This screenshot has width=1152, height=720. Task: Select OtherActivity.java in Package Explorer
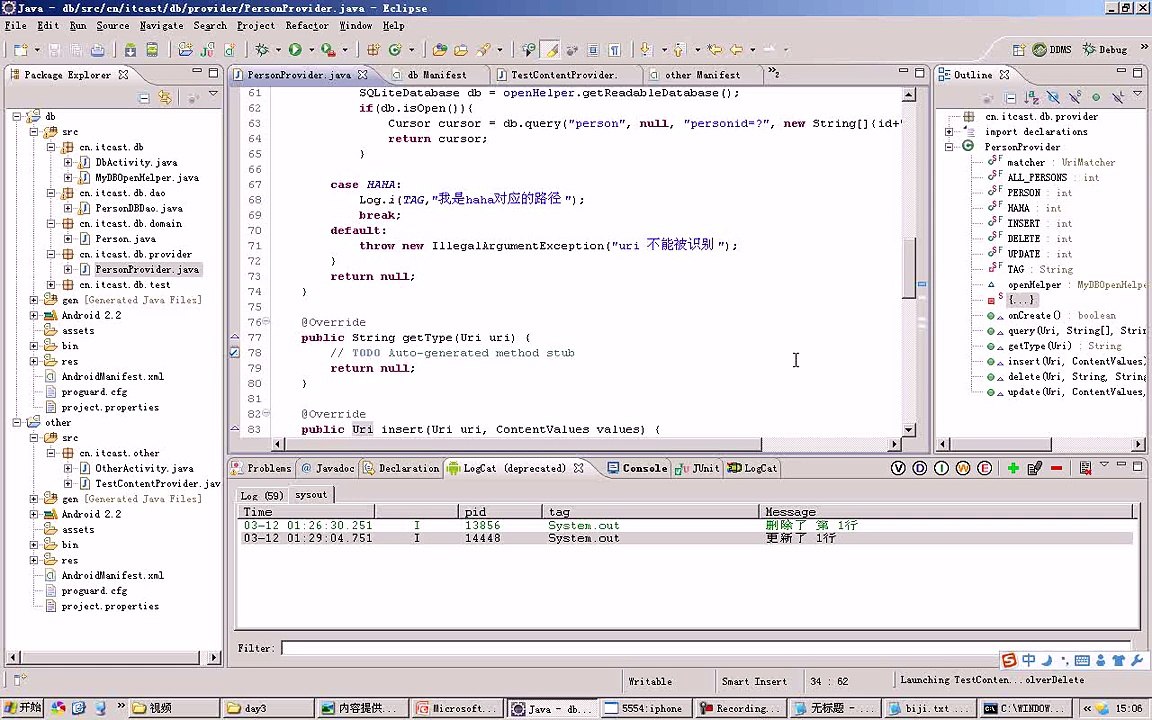pyautogui.click(x=144, y=468)
